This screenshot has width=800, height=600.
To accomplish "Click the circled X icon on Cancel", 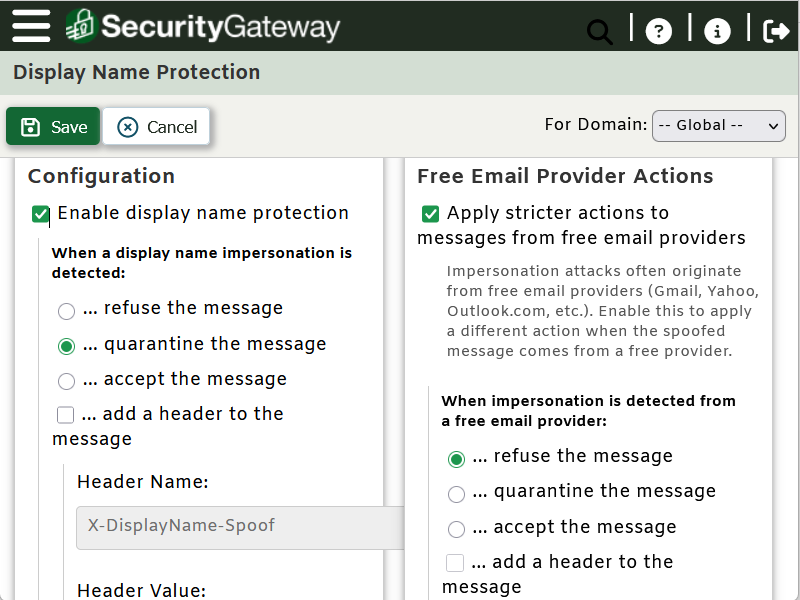I will (x=126, y=126).
